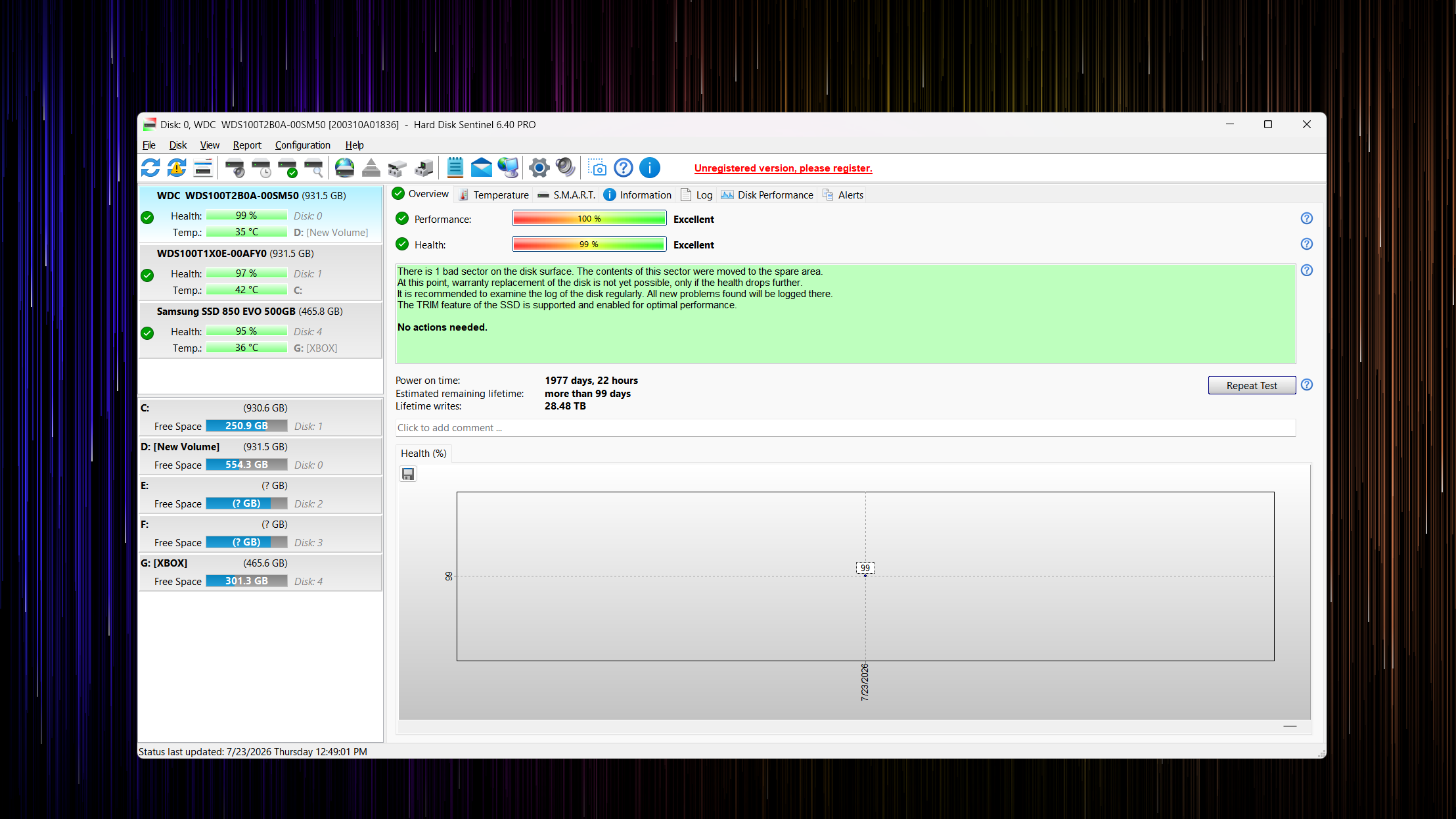1456x819 pixels.
Task: Click the globe disk icon
Action: pos(344,168)
